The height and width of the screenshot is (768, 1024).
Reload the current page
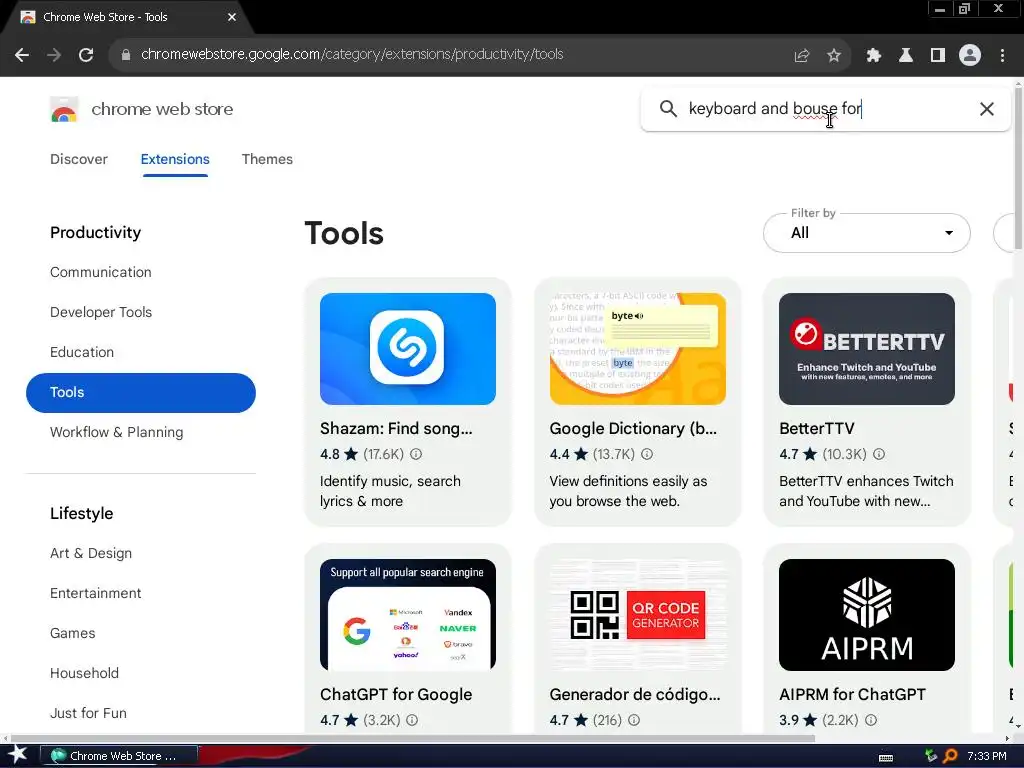pyautogui.click(x=86, y=55)
